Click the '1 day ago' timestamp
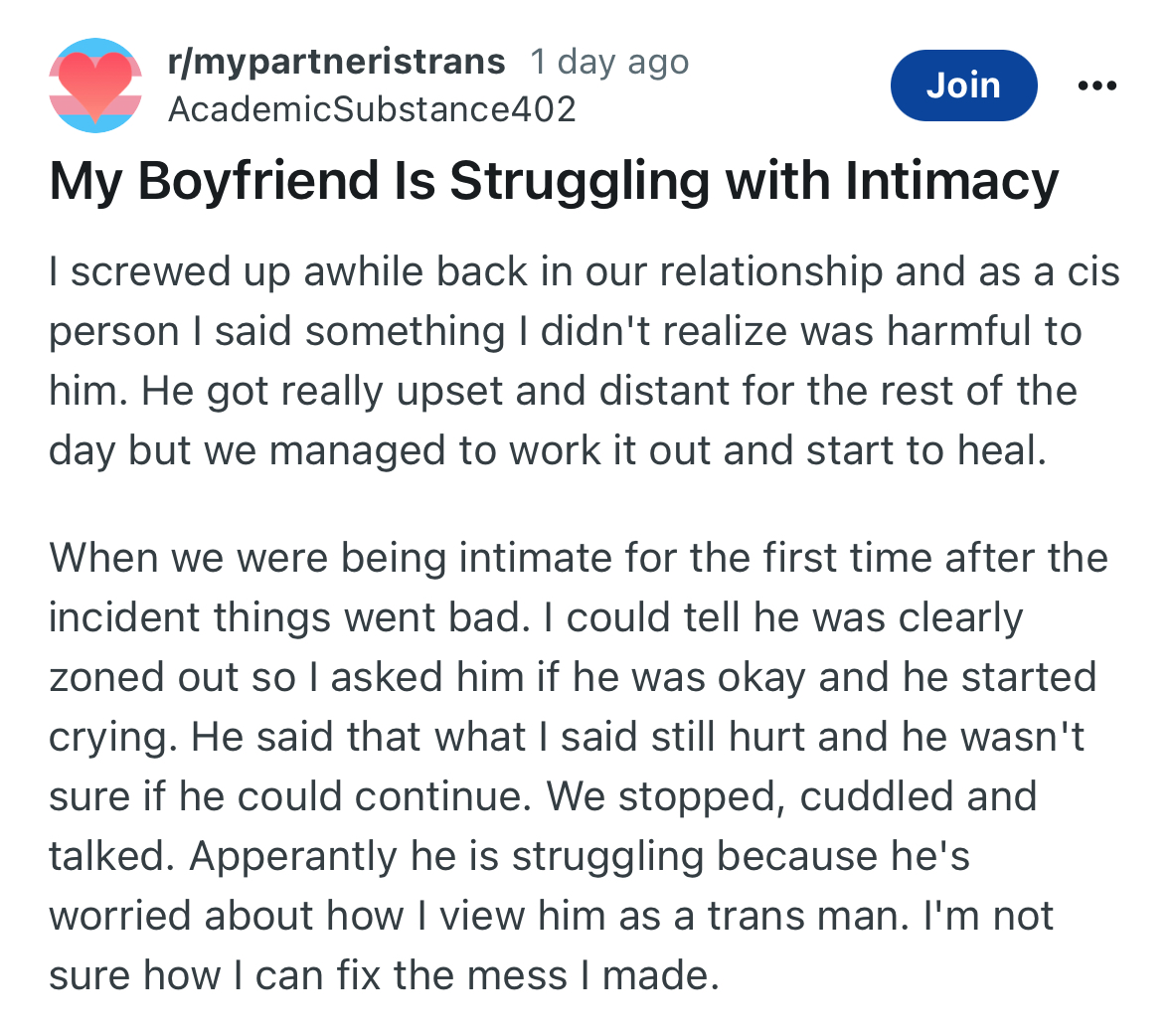This screenshot has width=1172, height=1036. [x=609, y=62]
